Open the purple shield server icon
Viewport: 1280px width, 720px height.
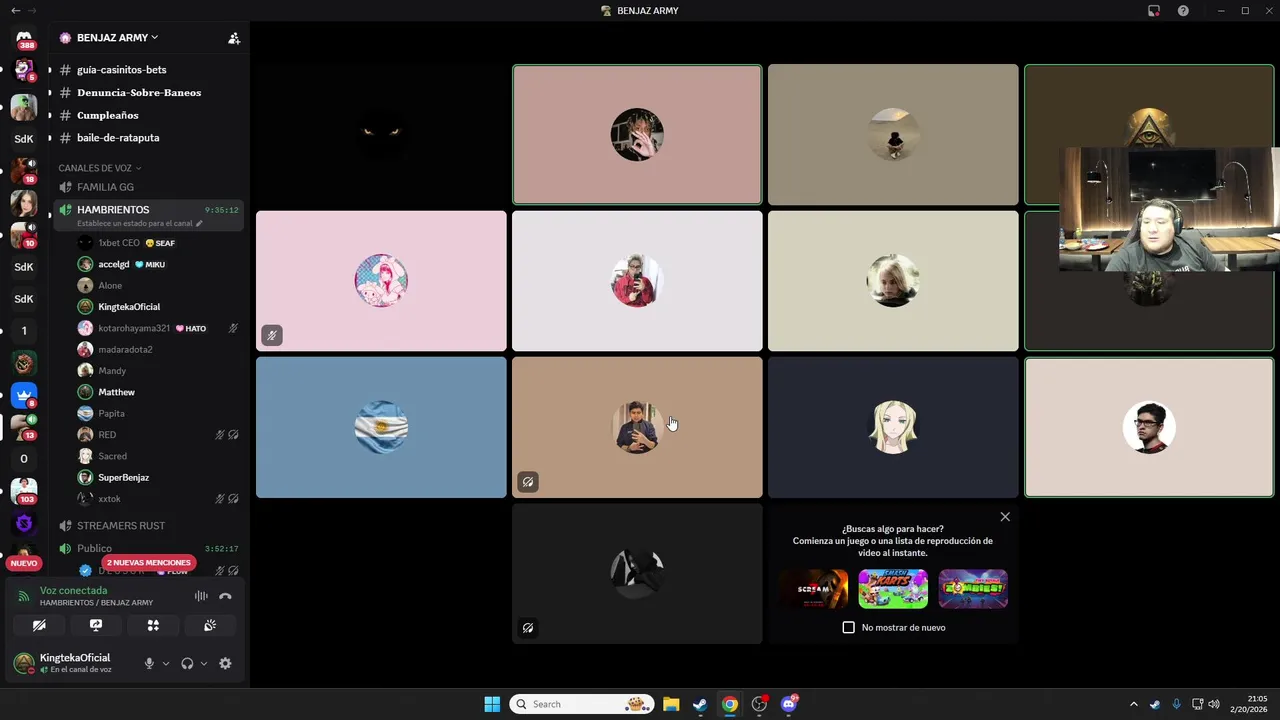[24, 523]
